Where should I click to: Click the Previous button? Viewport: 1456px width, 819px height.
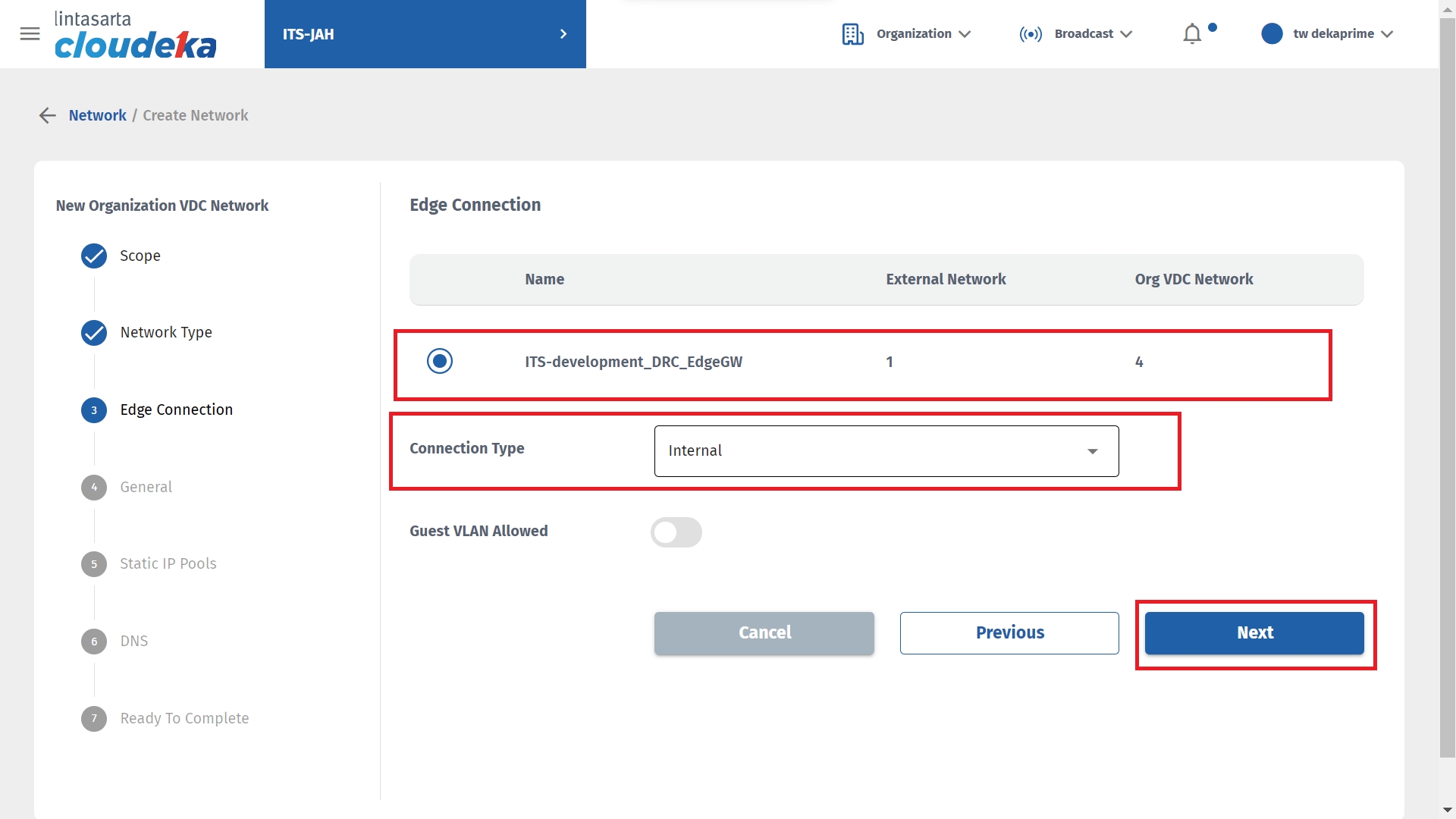(x=1009, y=633)
